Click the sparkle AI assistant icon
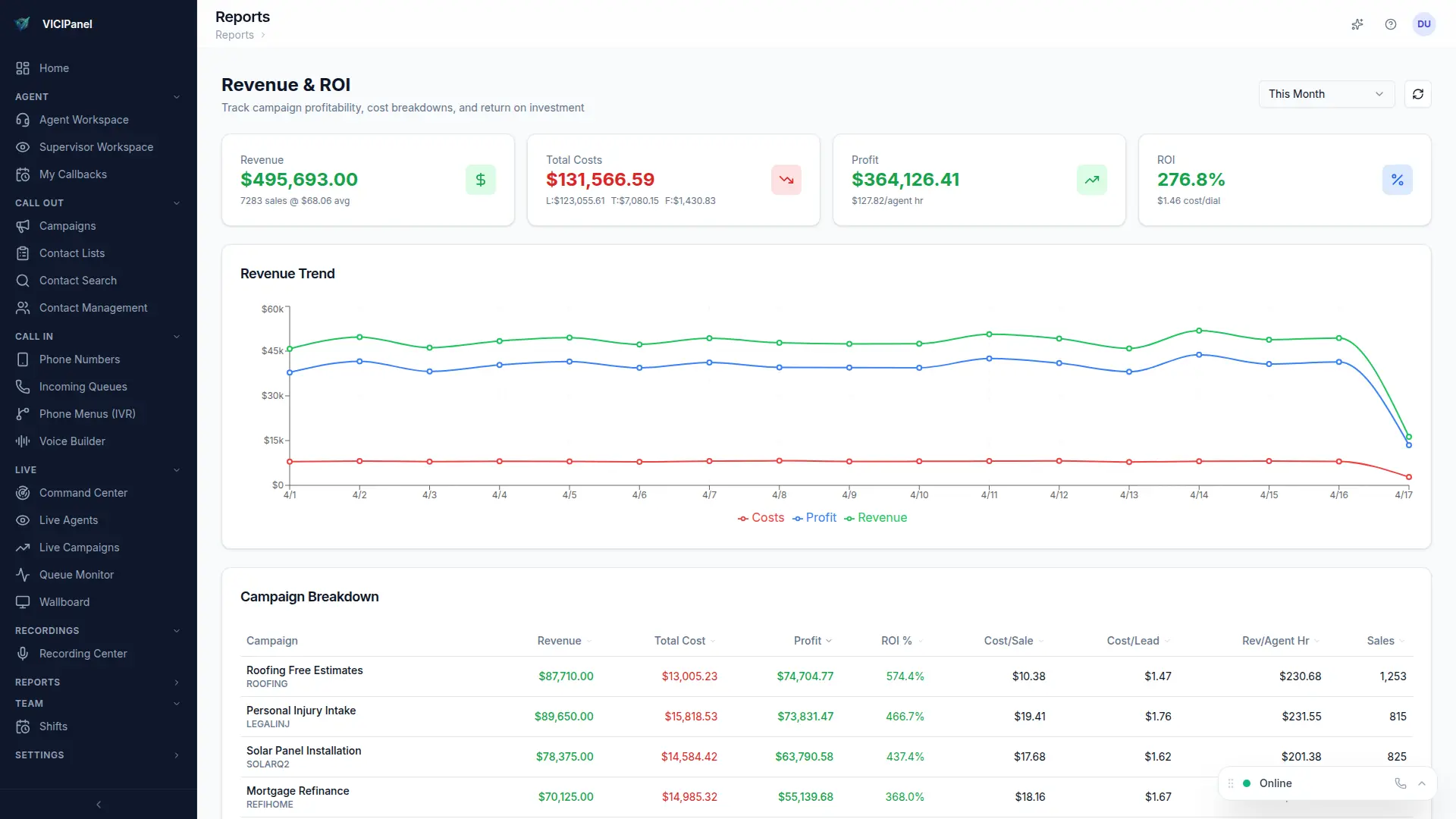Viewport: 1456px width, 819px height. (1357, 24)
